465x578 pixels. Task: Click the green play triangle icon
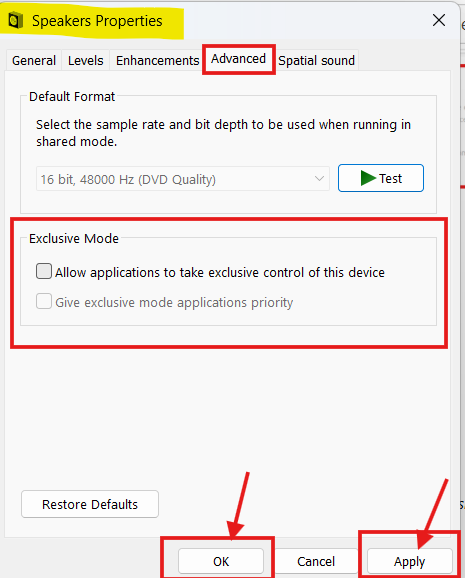point(368,178)
